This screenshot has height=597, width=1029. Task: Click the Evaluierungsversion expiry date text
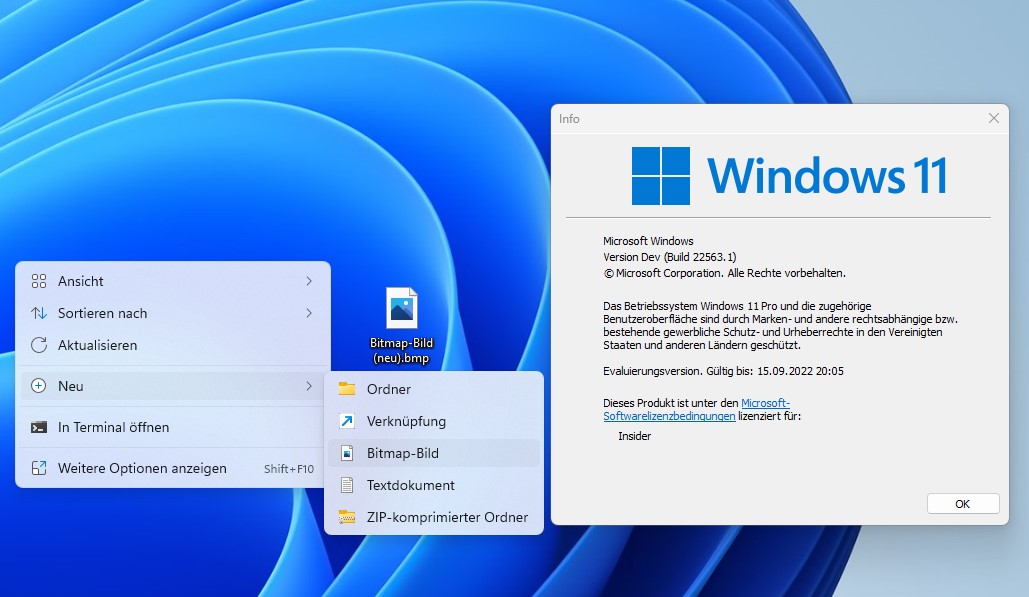click(723, 371)
